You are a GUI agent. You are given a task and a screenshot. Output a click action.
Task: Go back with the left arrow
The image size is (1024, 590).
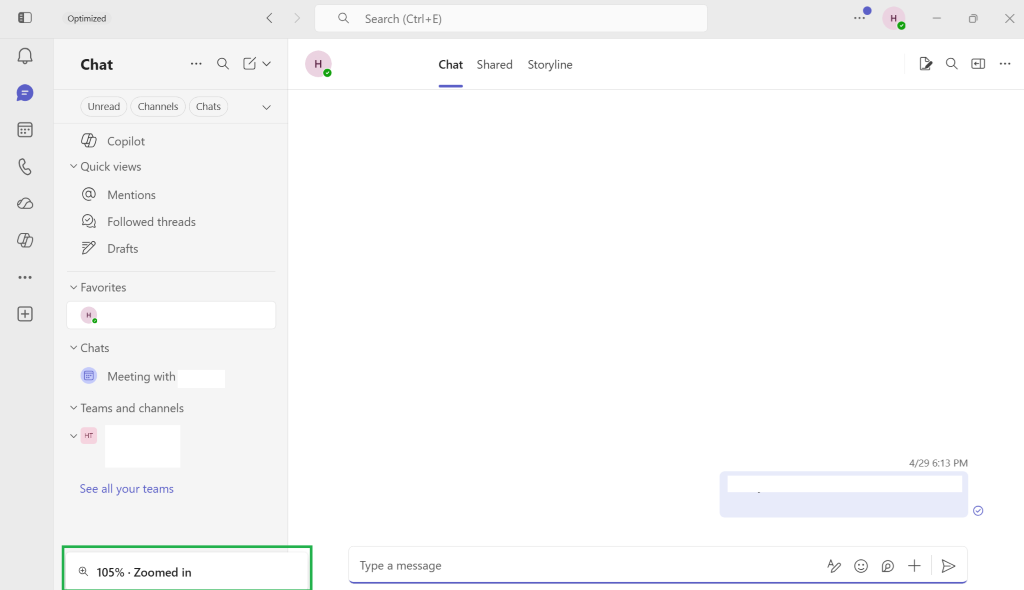point(269,18)
